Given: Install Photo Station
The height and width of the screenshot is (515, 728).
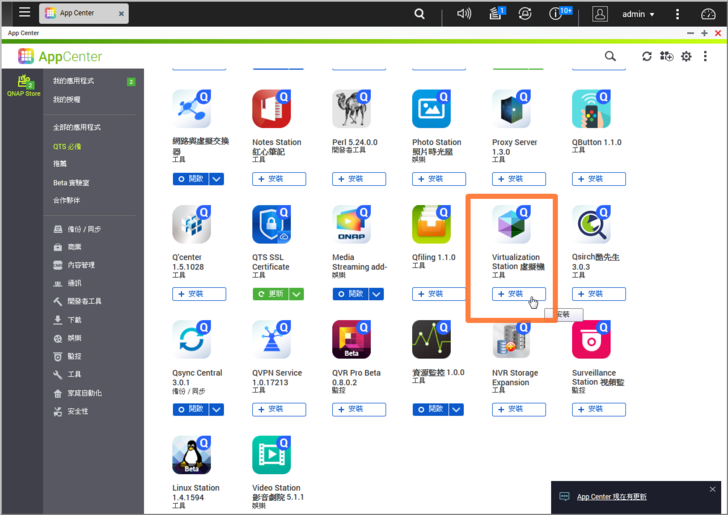Looking at the screenshot, I should (439, 179).
